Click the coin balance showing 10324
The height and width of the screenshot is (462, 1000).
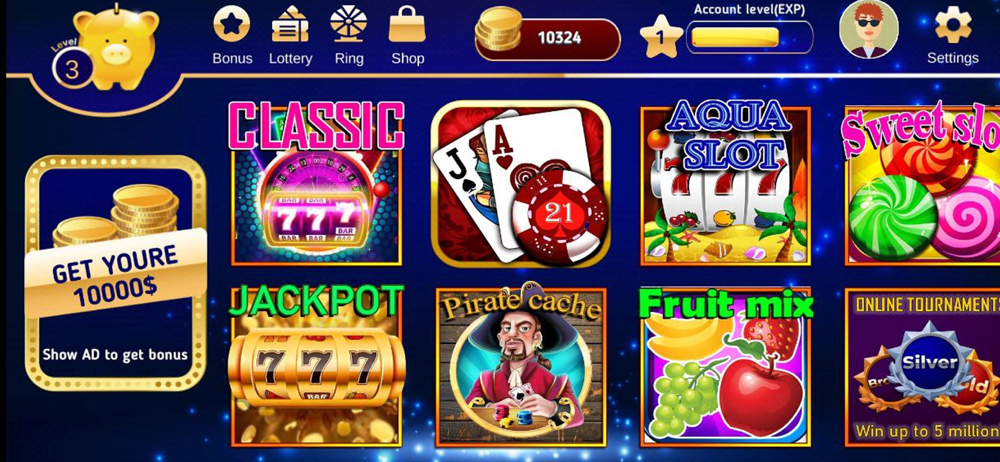548,37
